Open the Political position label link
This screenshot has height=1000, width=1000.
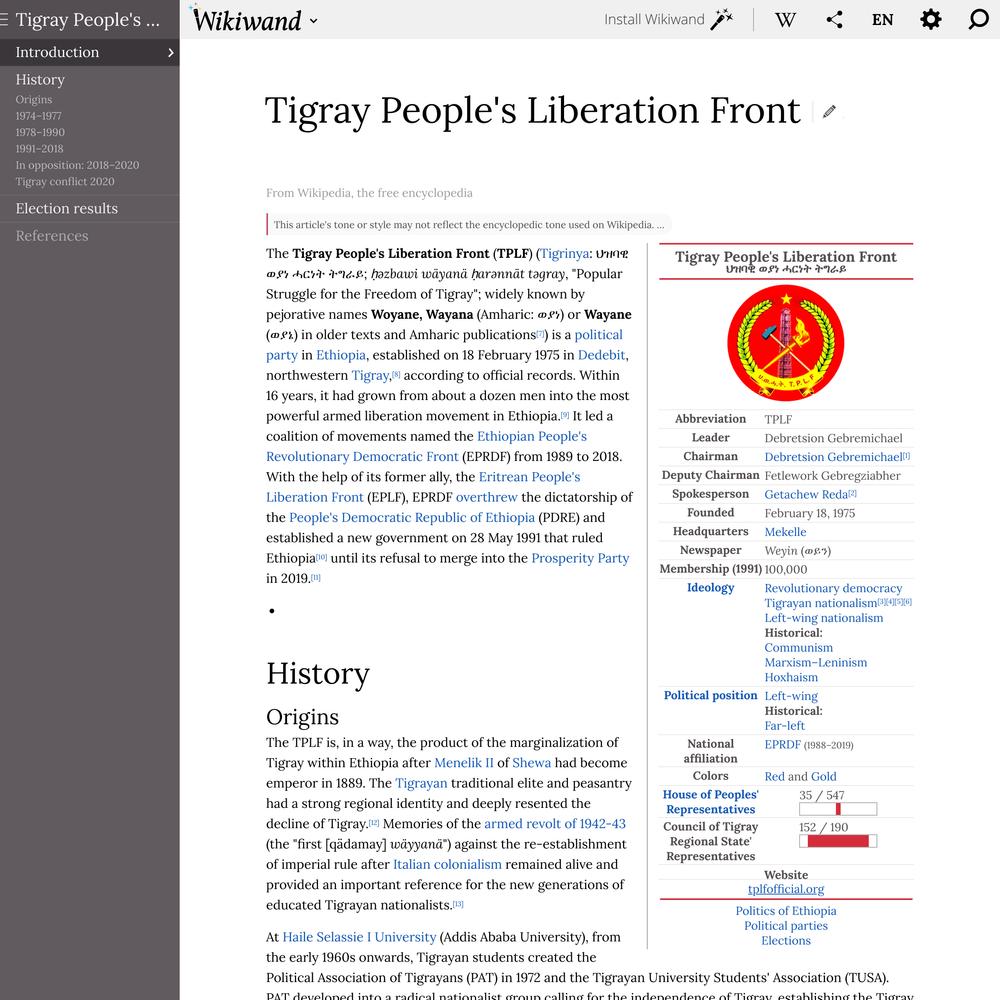710,695
